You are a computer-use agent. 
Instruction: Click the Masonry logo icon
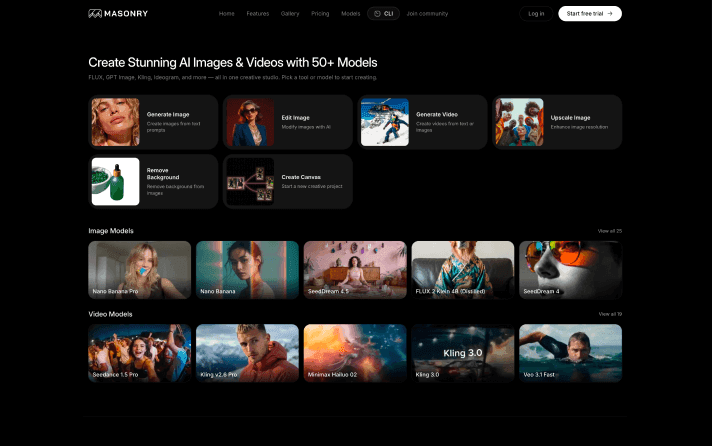(95, 14)
